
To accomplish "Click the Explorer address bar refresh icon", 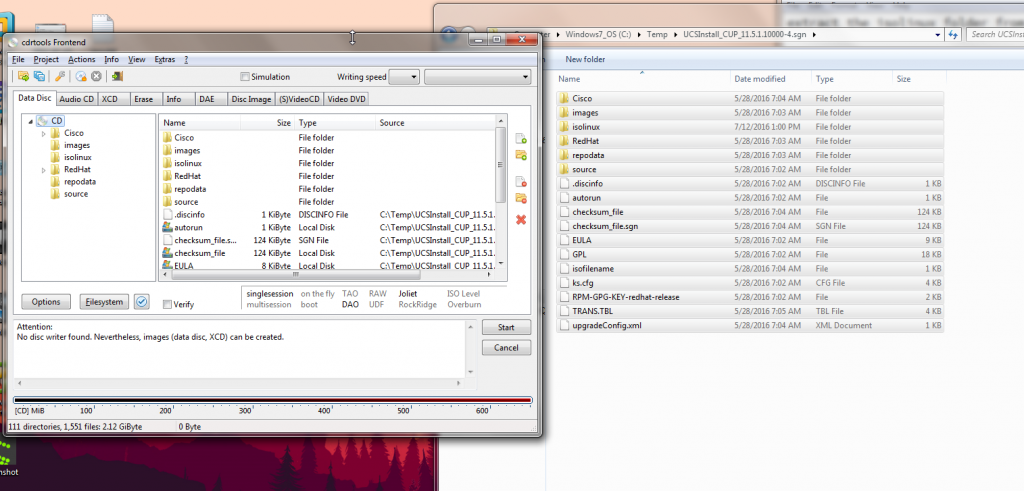I will tap(953, 35).
